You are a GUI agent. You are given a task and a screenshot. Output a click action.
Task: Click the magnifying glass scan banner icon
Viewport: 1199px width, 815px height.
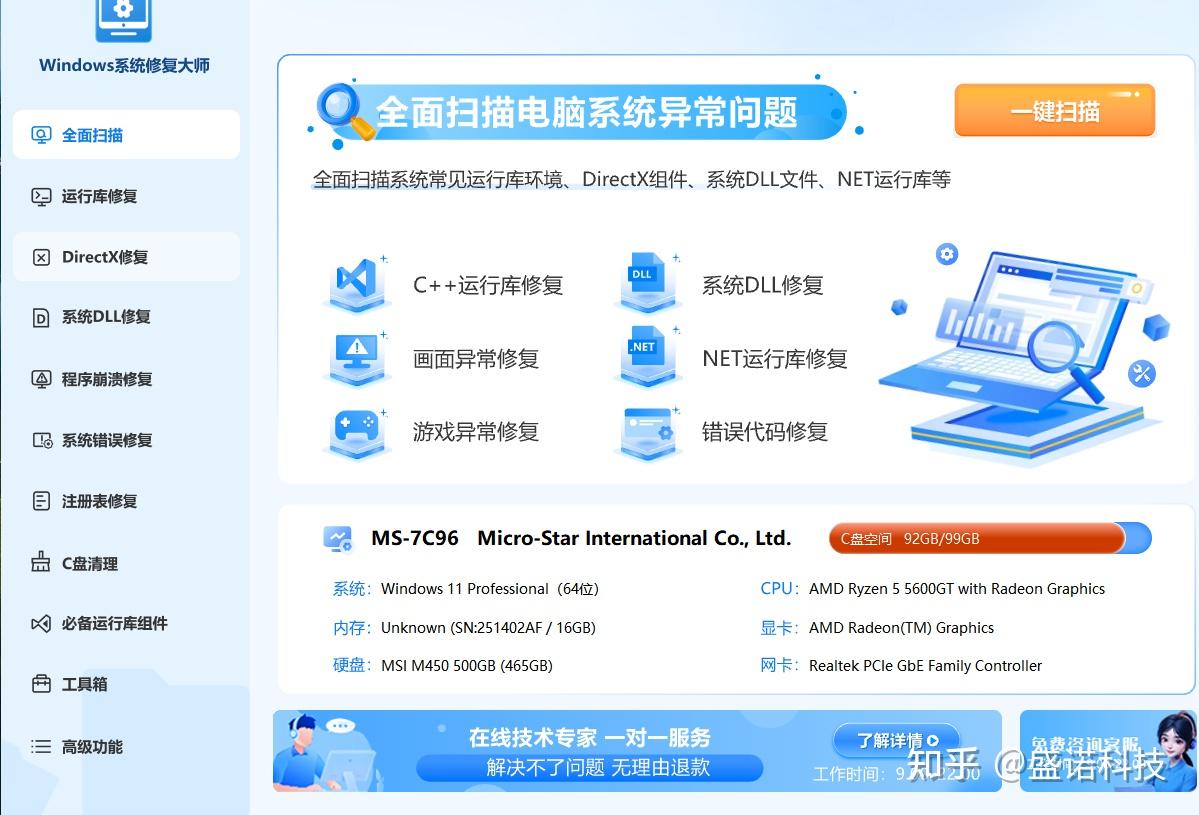(345, 111)
